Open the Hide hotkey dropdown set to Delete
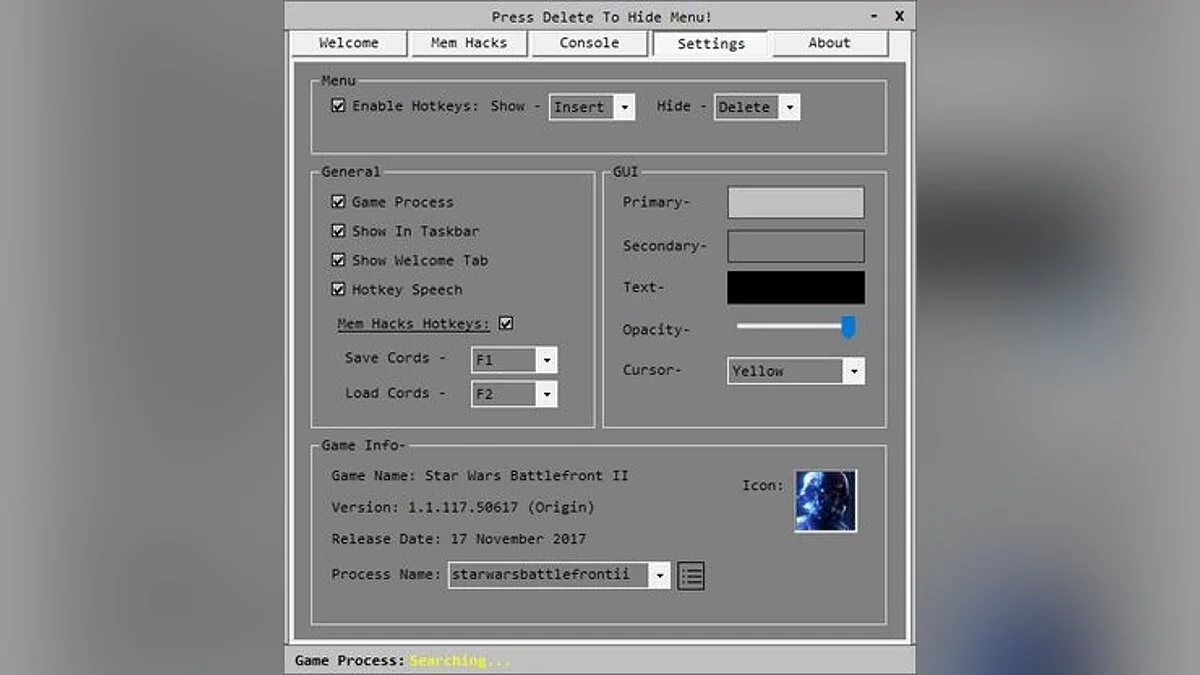 [x=790, y=106]
